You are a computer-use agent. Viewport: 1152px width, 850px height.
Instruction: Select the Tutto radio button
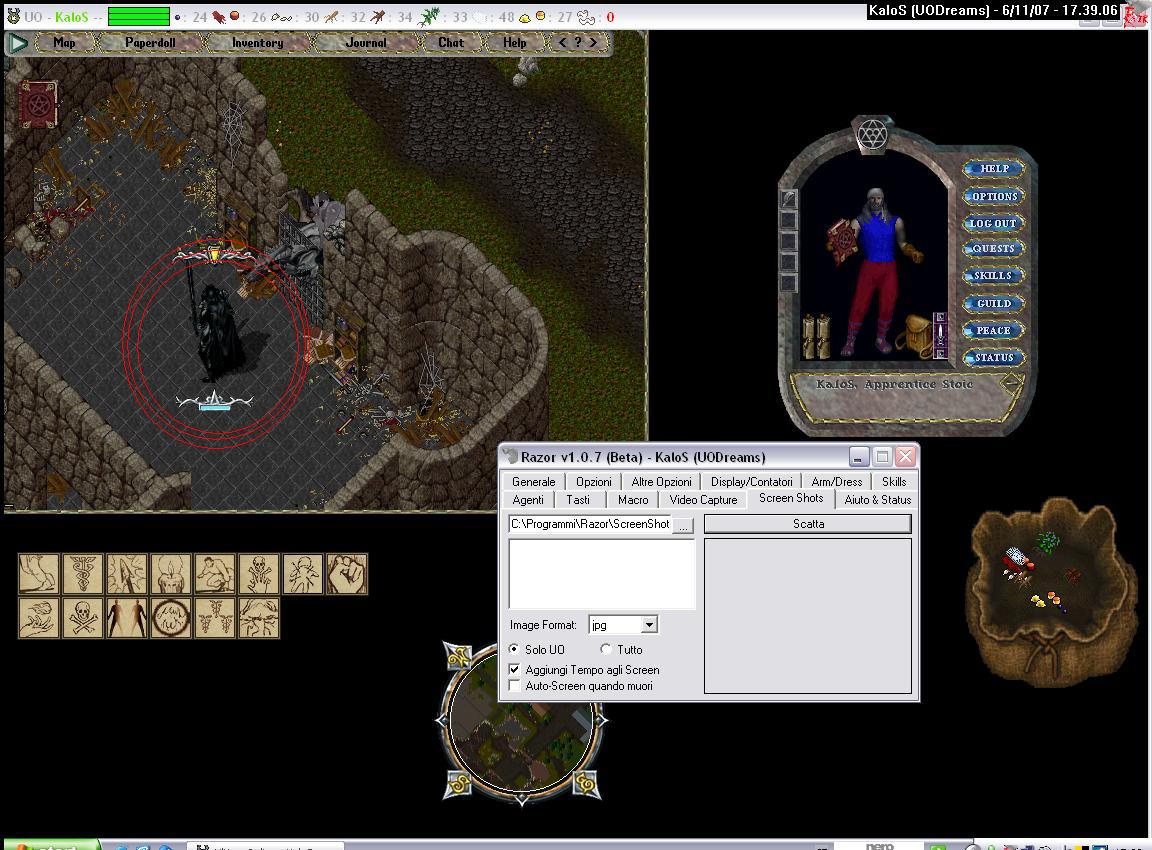pyautogui.click(x=605, y=649)
